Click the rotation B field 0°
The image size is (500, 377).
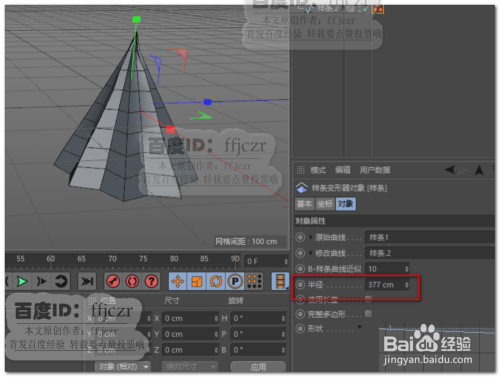(258, 350)
